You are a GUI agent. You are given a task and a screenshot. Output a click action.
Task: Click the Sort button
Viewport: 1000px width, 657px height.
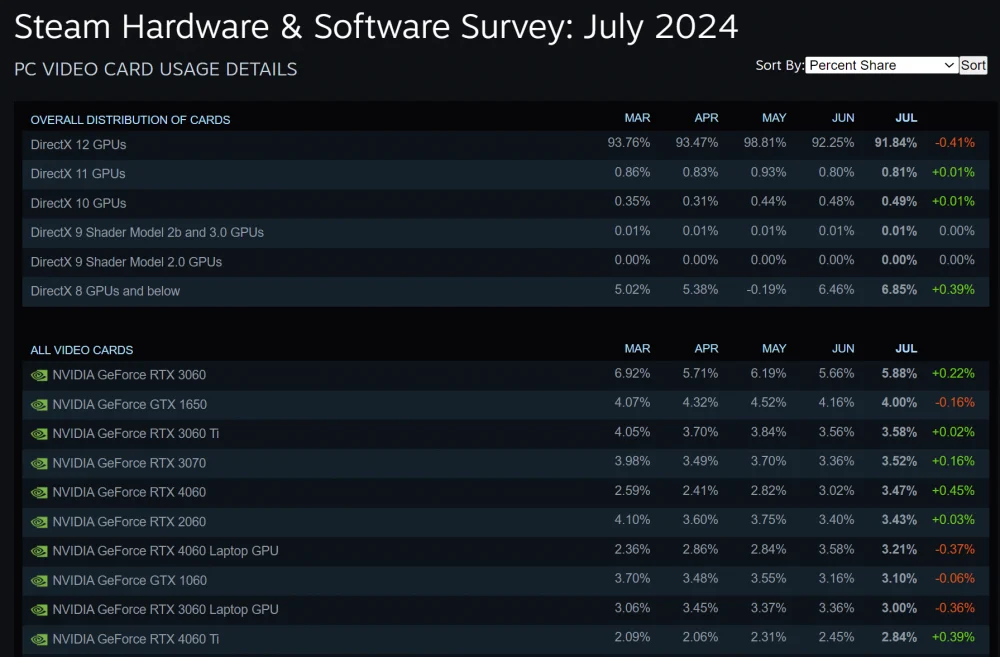pos(973,65)
